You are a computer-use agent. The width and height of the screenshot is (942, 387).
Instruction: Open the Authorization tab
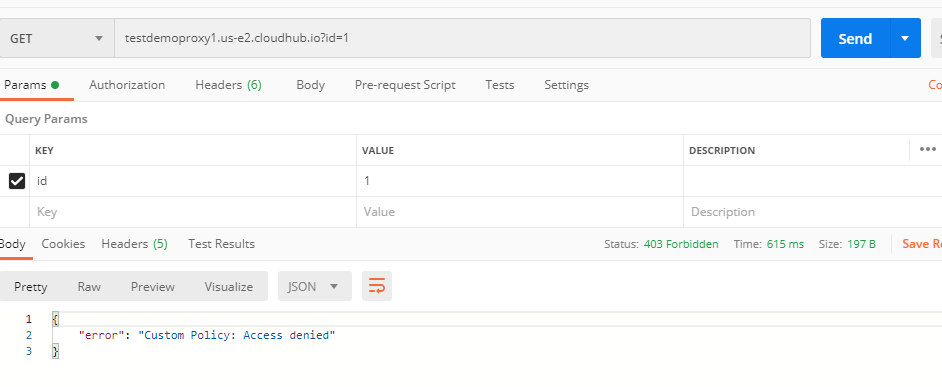click(127, 85)
